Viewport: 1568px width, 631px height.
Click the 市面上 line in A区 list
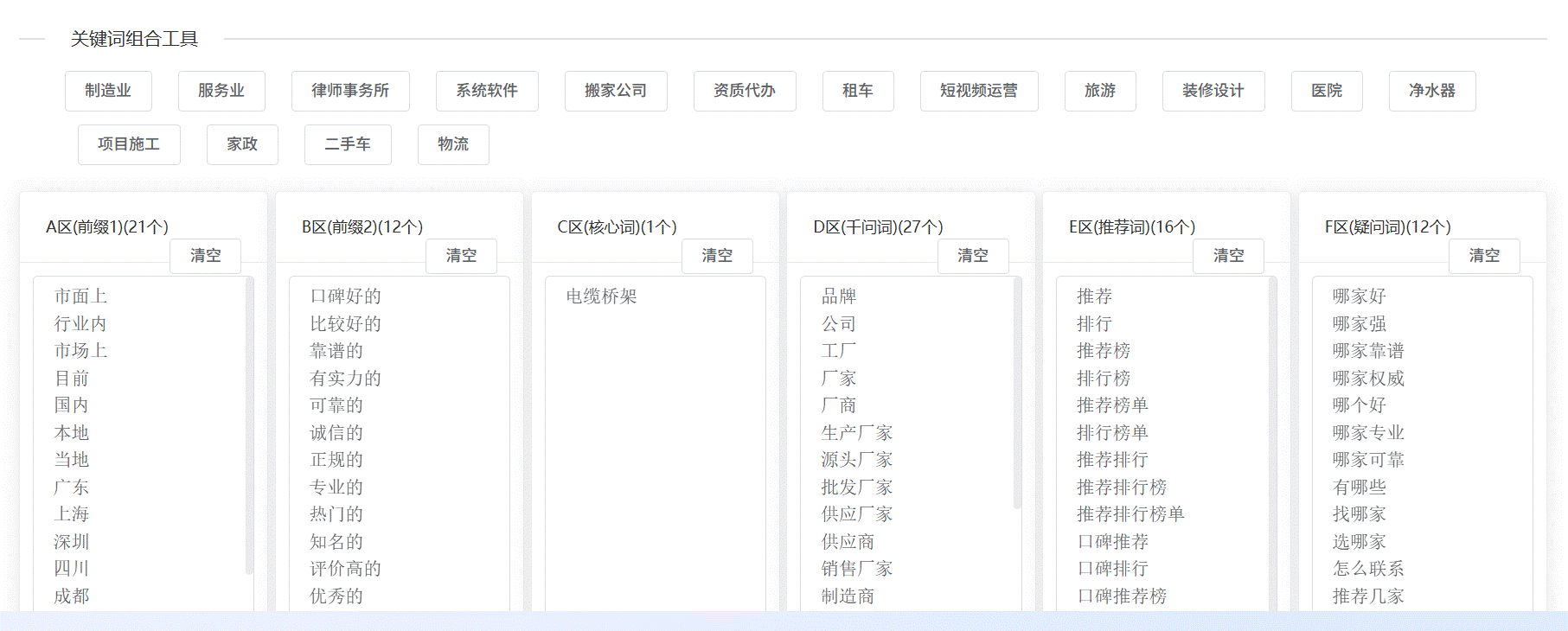tap(80, 296)
